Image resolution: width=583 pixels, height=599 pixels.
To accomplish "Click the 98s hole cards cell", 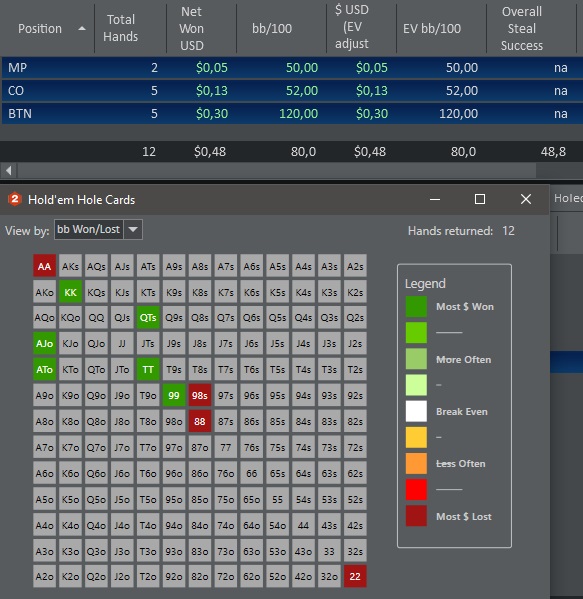I will click(x=200, y=395).
